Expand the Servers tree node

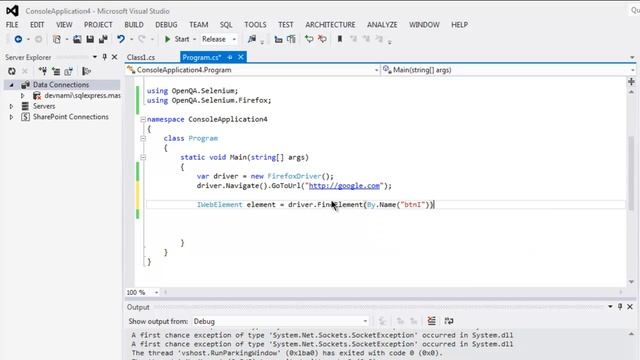pos(11,106)
